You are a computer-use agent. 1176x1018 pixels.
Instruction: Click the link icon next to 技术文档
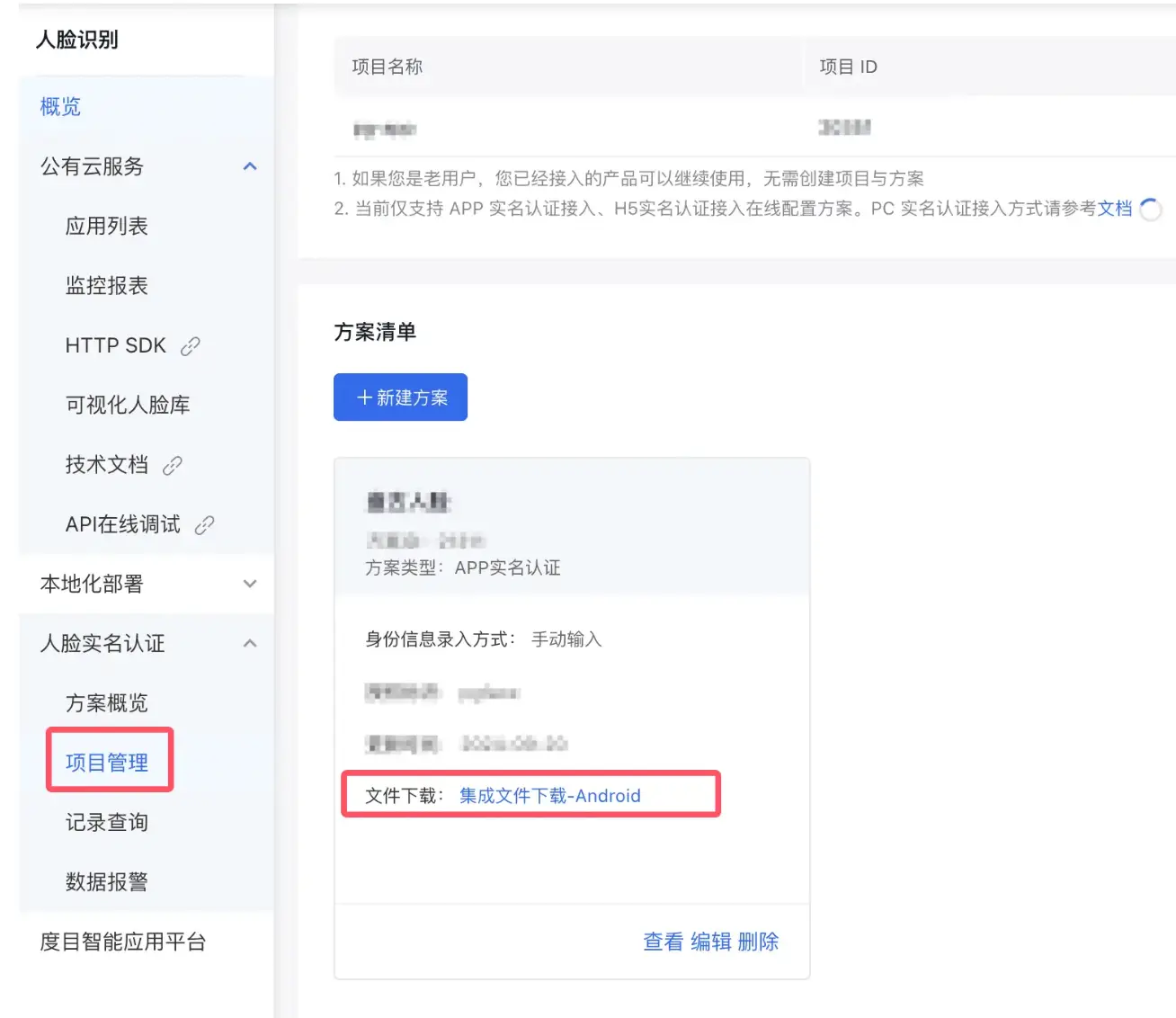173,465
